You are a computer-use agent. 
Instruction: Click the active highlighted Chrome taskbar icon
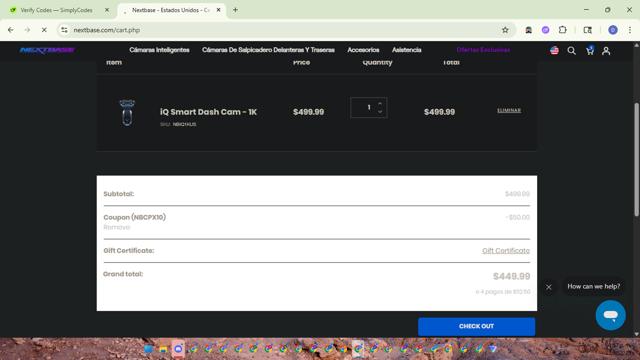tap(358, 349)
